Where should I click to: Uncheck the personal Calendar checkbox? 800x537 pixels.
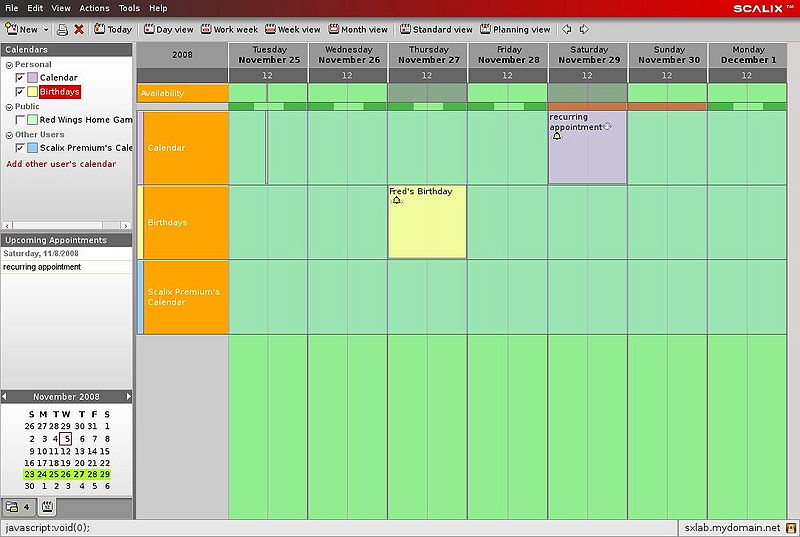tap(20, 78)
